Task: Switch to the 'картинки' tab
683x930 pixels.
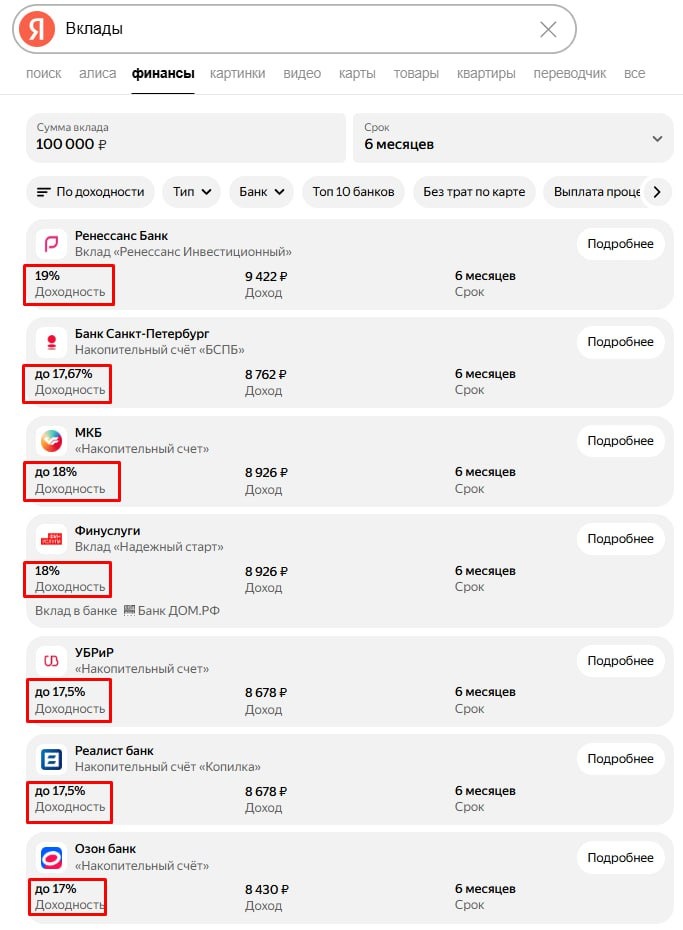Action: (x=238, y=73)
